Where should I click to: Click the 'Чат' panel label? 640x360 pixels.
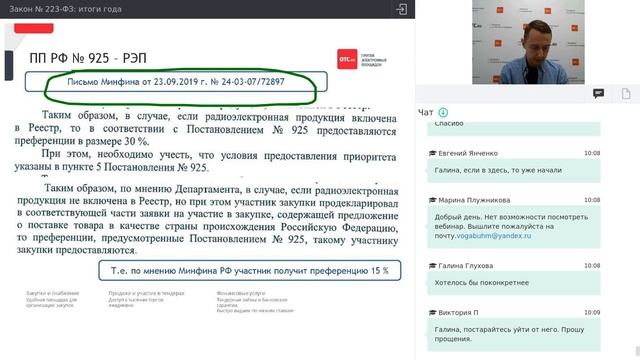point(425,112)
